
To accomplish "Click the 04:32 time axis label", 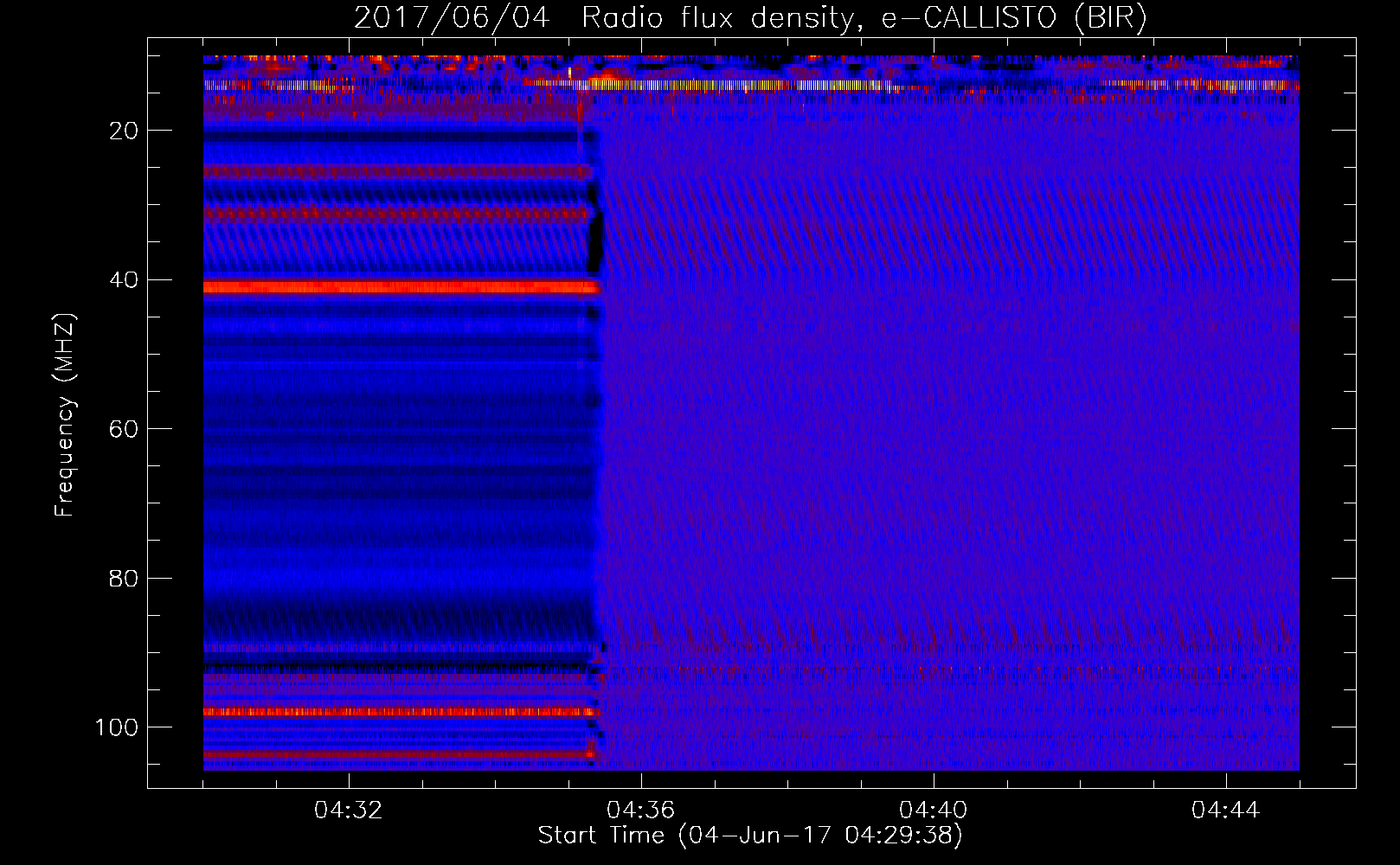I will point(349,811).
